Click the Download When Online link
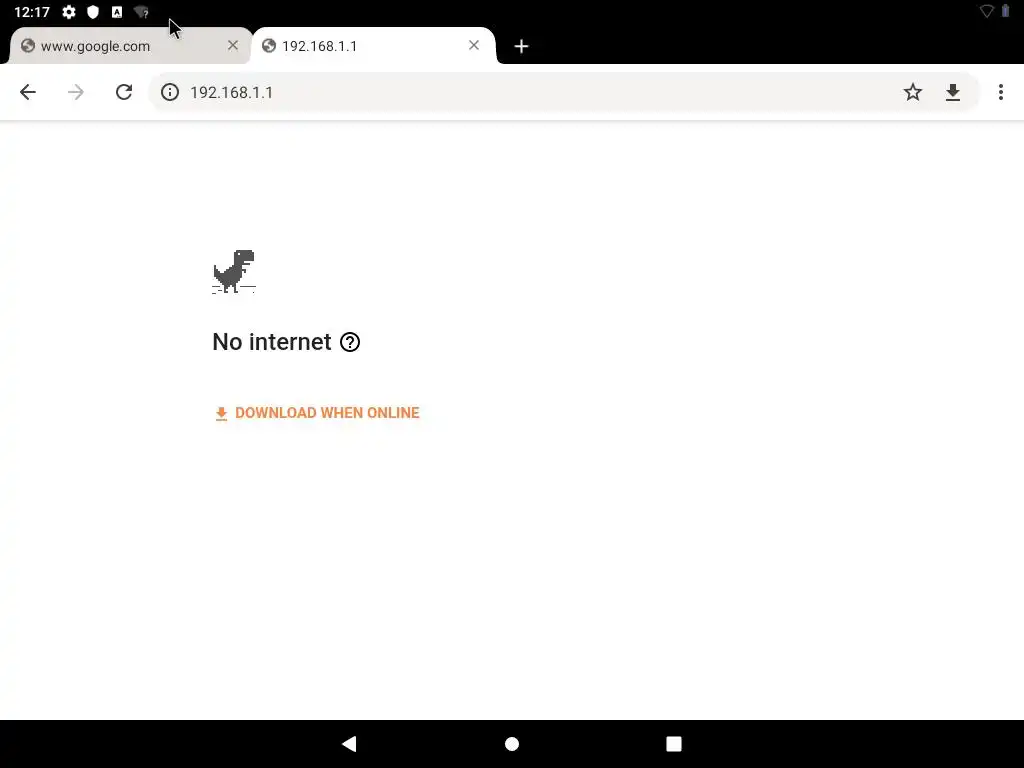The image size is (1024, 768). (317, 413)
